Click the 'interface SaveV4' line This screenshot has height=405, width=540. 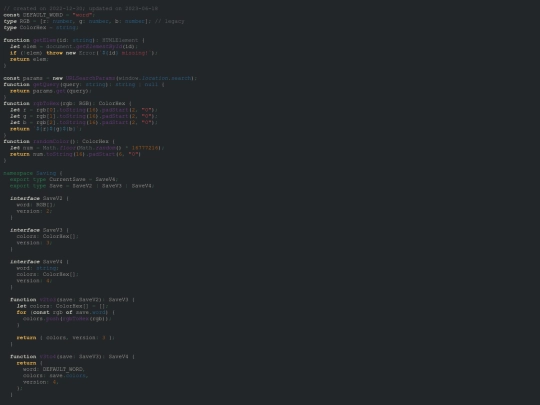click(39, 262)
